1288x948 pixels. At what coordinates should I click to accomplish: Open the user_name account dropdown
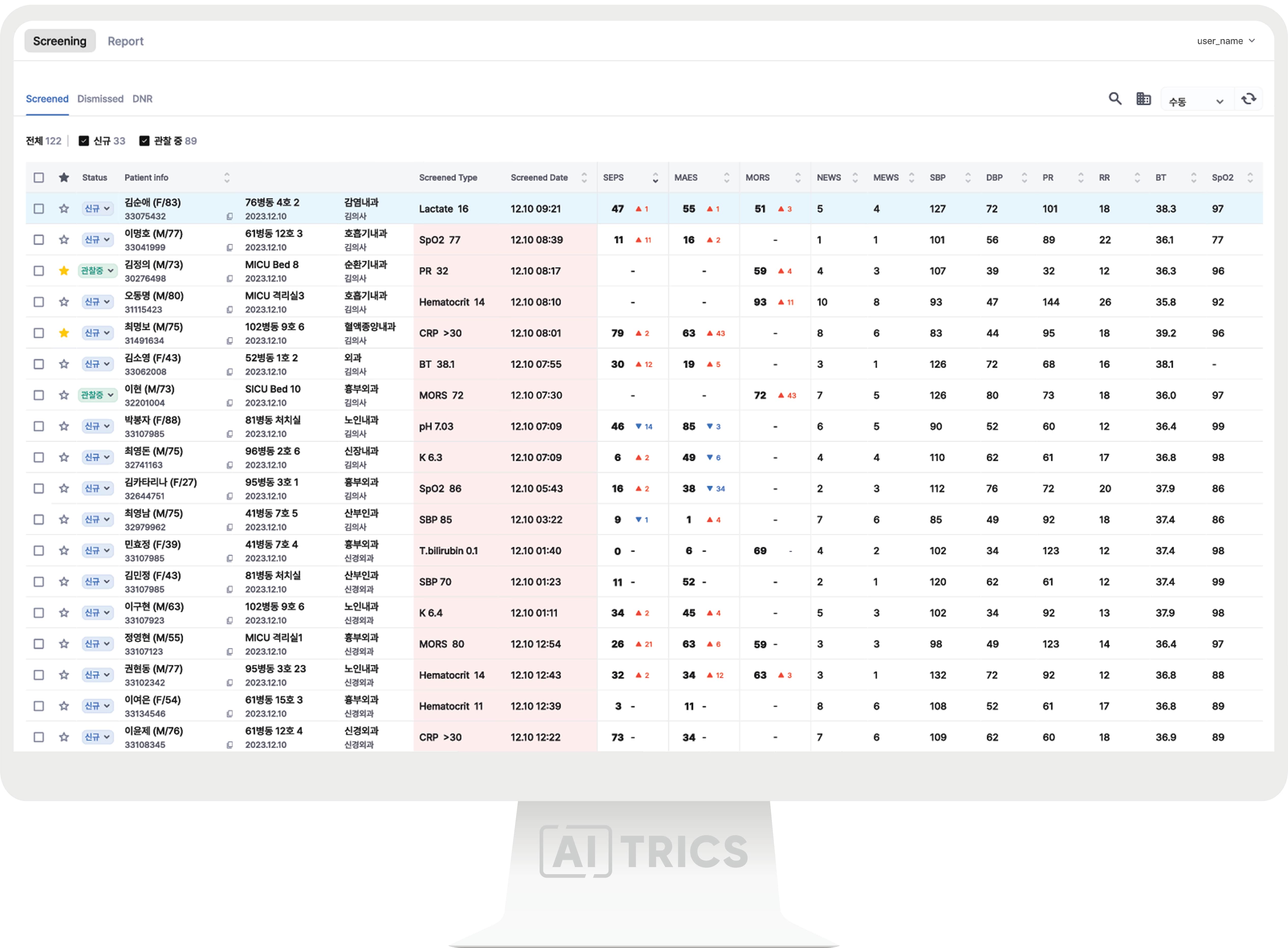click(x=1225, y=41)
